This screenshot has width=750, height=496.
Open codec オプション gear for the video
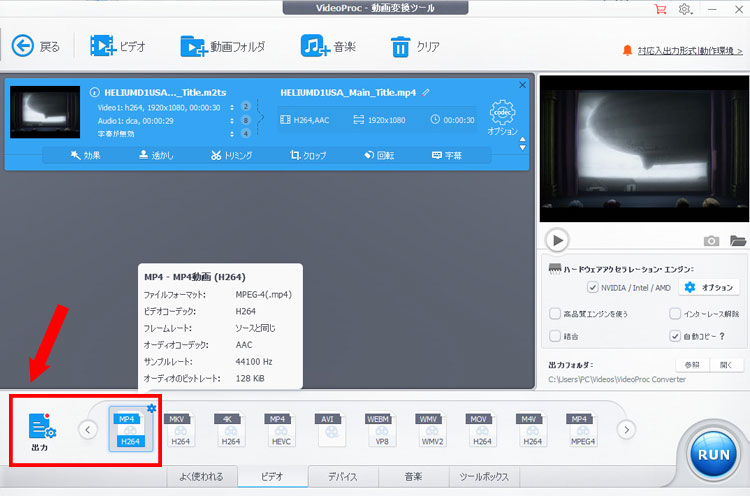tap(502, 118)
